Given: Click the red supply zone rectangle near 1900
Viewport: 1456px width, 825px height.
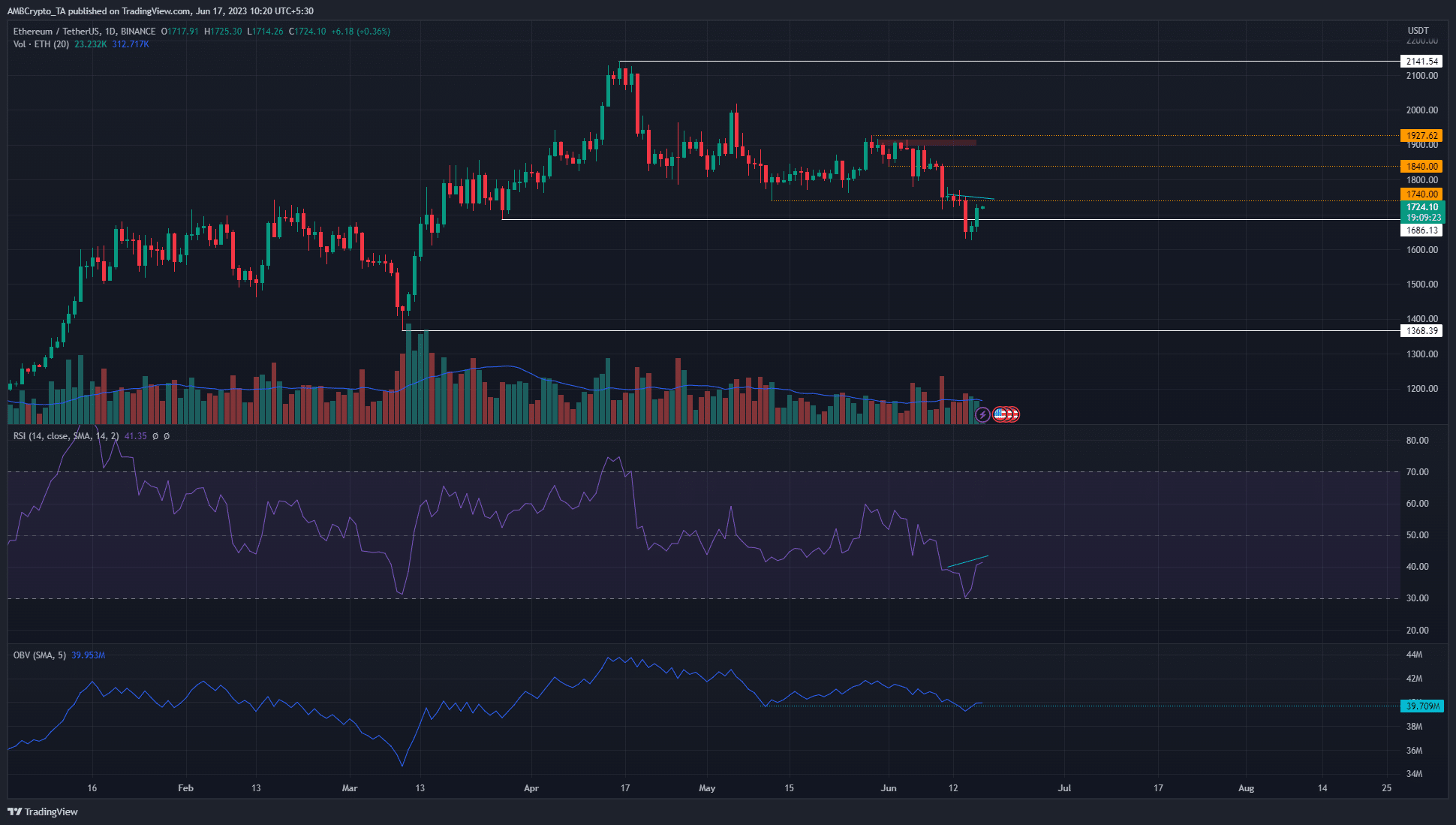Looking at the screenshot, I should pos(928,142).
